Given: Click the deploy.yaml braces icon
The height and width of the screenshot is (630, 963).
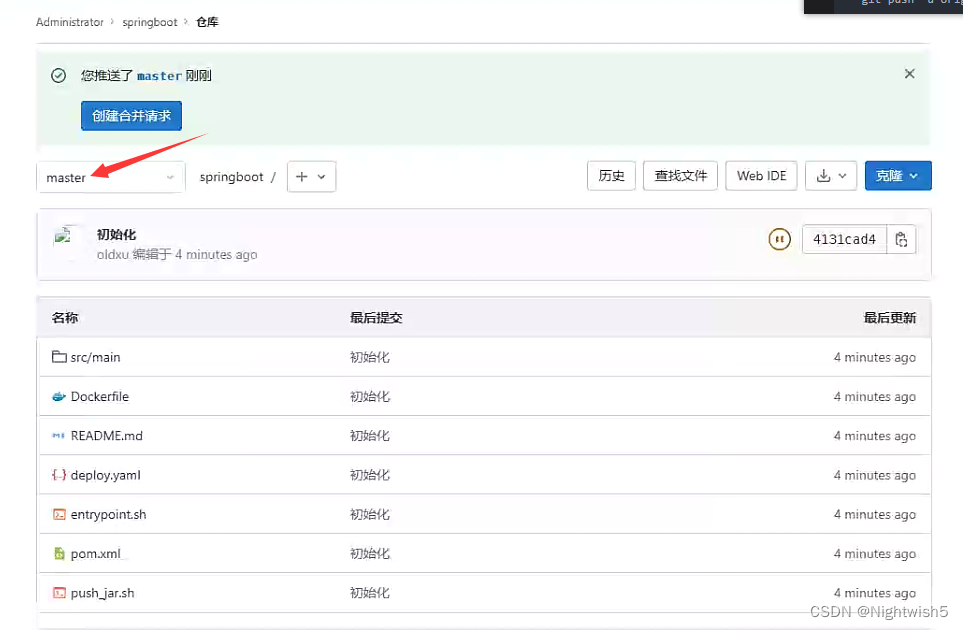Looking at the screenshot, I should pyautogui.click(x=58, y=475).
